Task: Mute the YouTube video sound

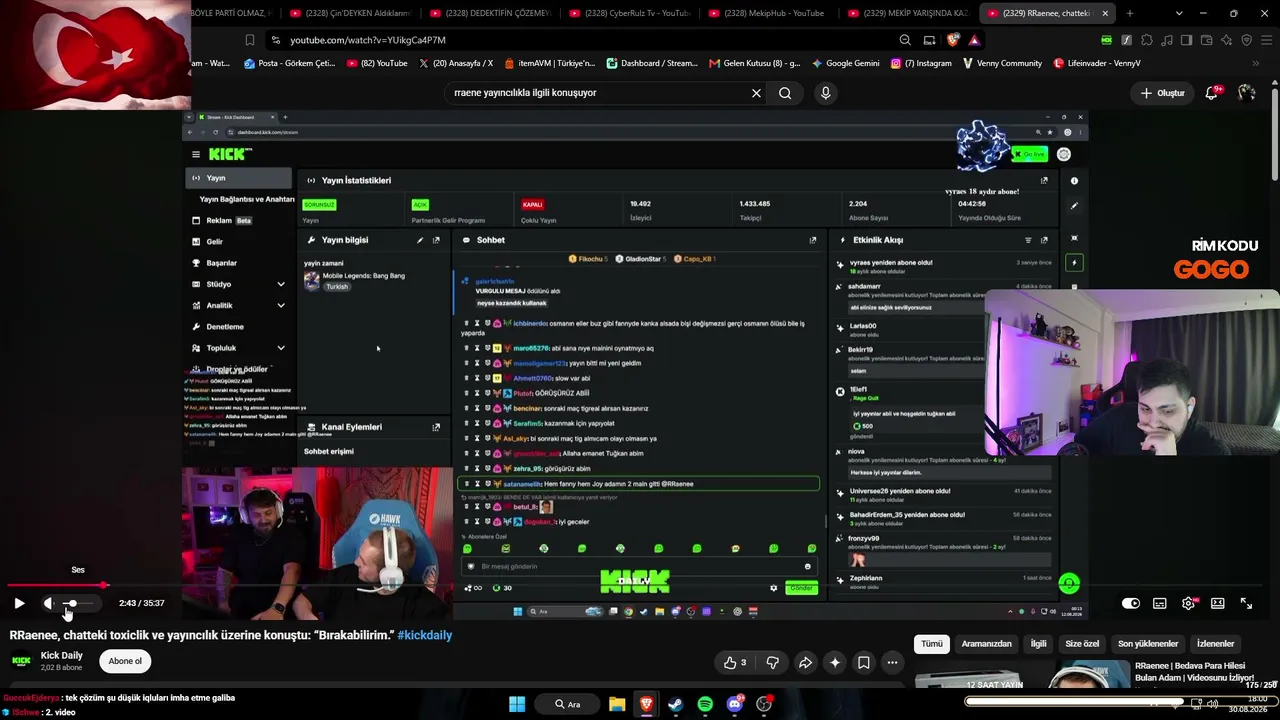Action: [x=48, y=603]
